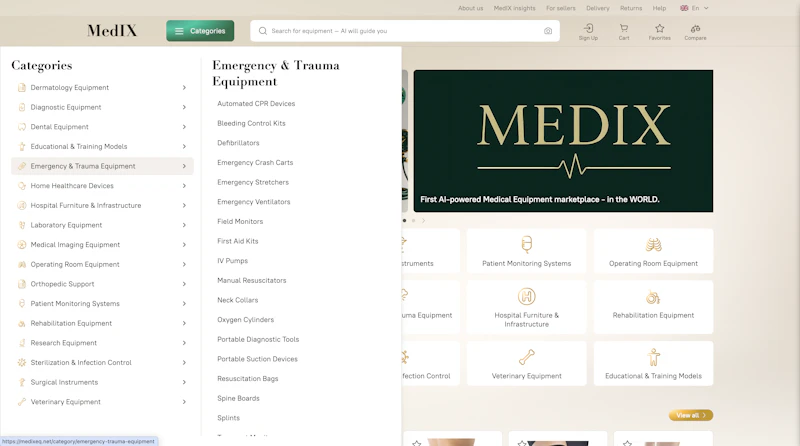Expand Hospital Furniture & Infrastructure chevron
This screenshot has width=800, height=446.
[x=184, y=206]
